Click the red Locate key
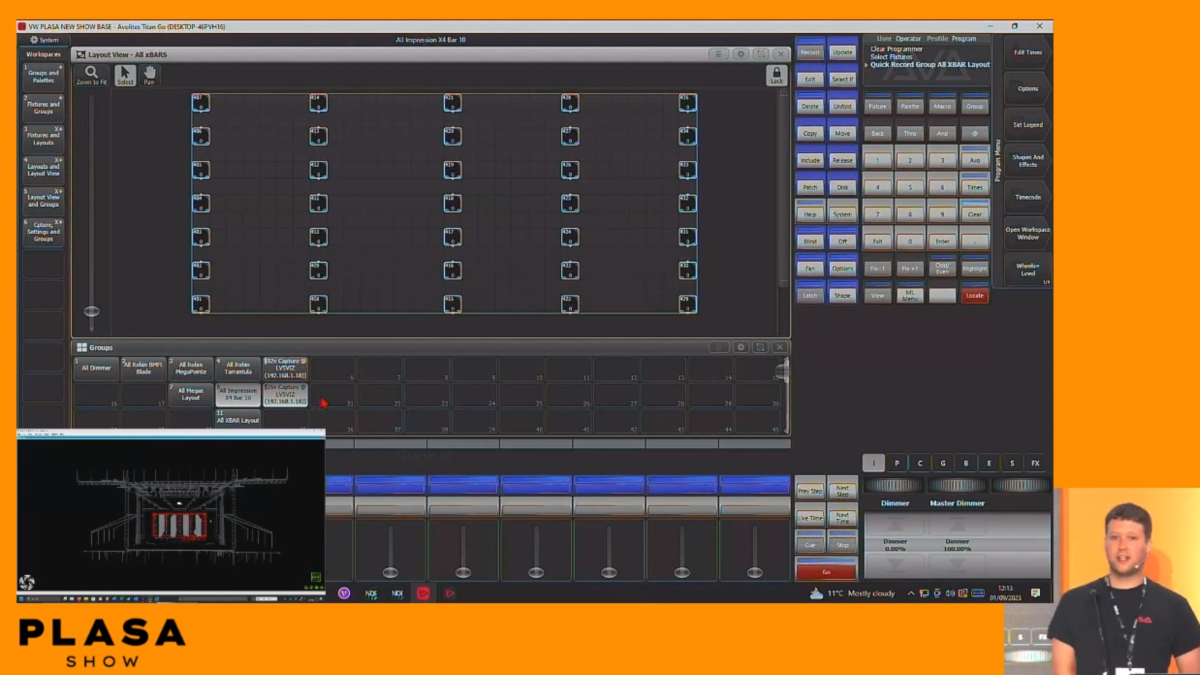The height and width of the screenshot is (675, 1200). click(974, 294)
